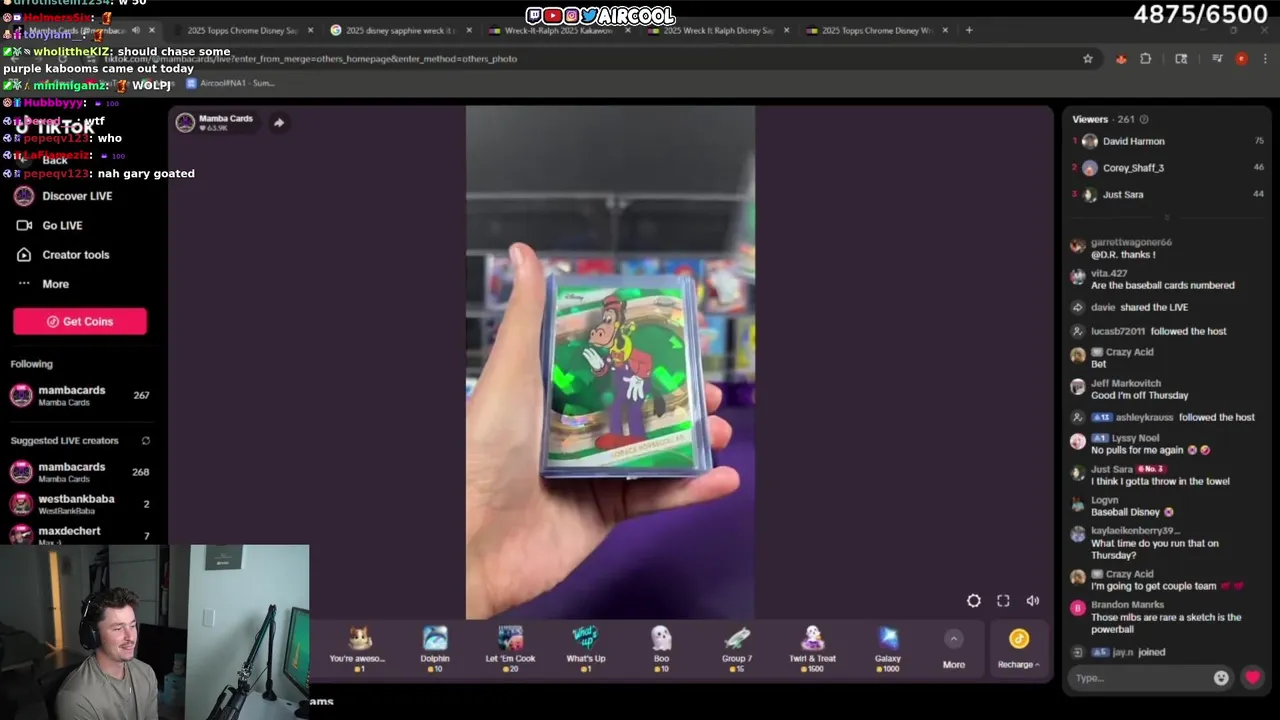
Task: Send the You're awesome gift
Action: tap(359, 648)
